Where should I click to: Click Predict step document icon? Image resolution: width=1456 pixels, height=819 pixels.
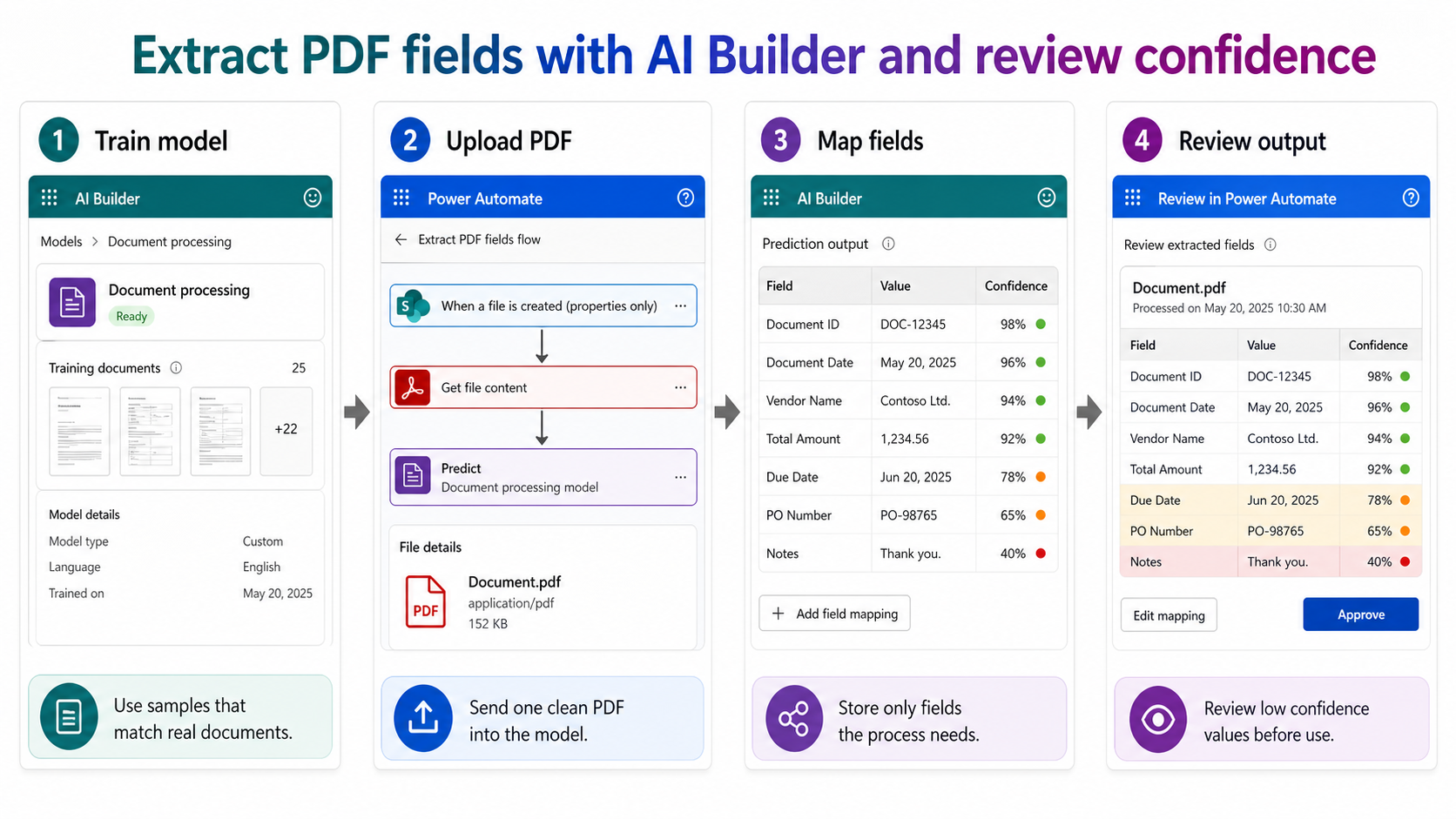click(x=413, y=476)
